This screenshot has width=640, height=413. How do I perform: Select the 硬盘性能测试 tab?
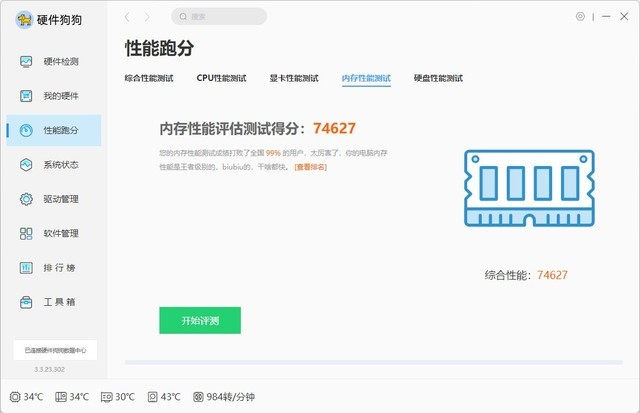pyautogui.click(x=438, y=78)
